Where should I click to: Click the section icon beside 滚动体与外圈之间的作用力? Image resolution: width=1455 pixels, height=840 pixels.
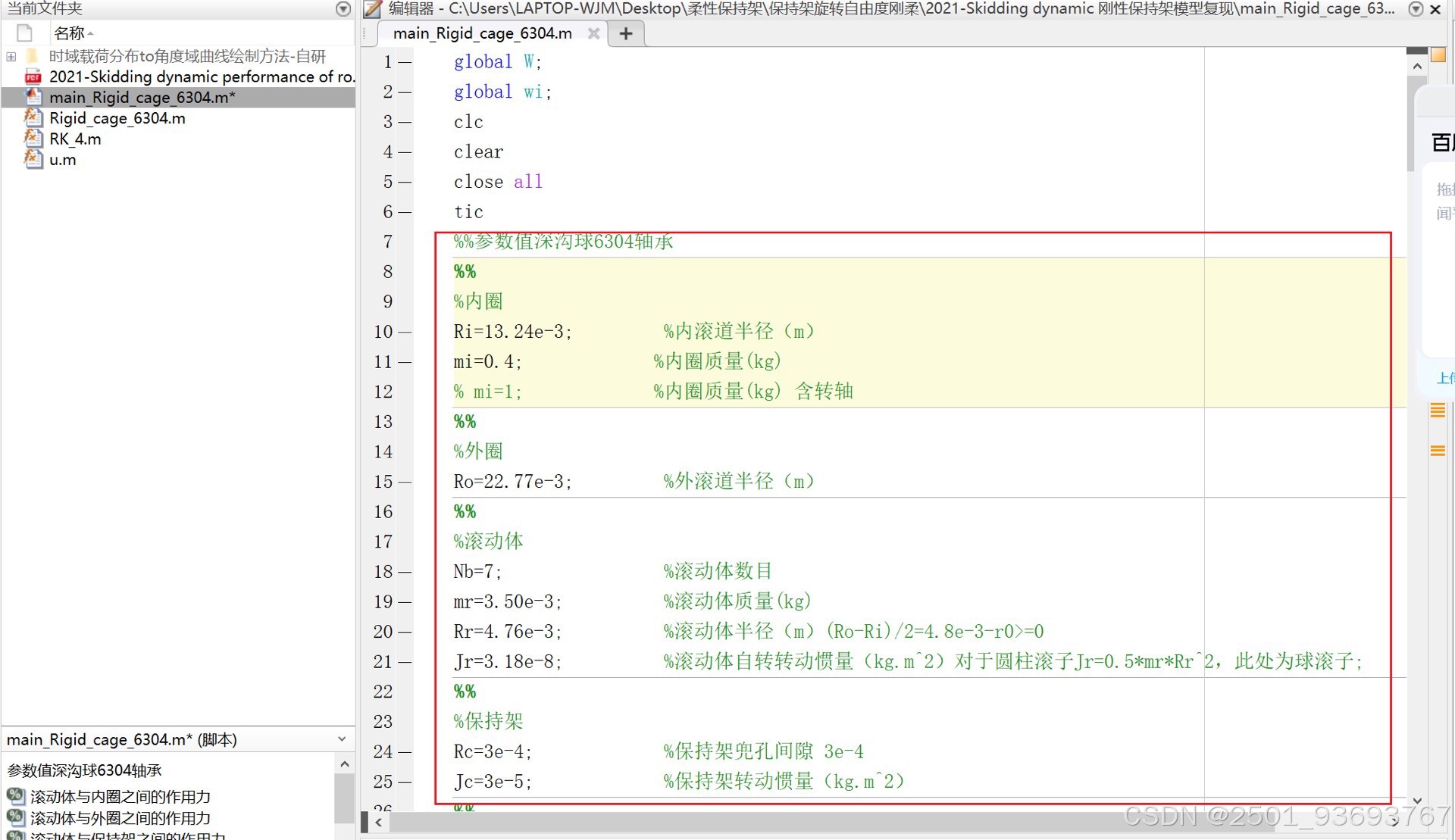[x=15, y=817]
